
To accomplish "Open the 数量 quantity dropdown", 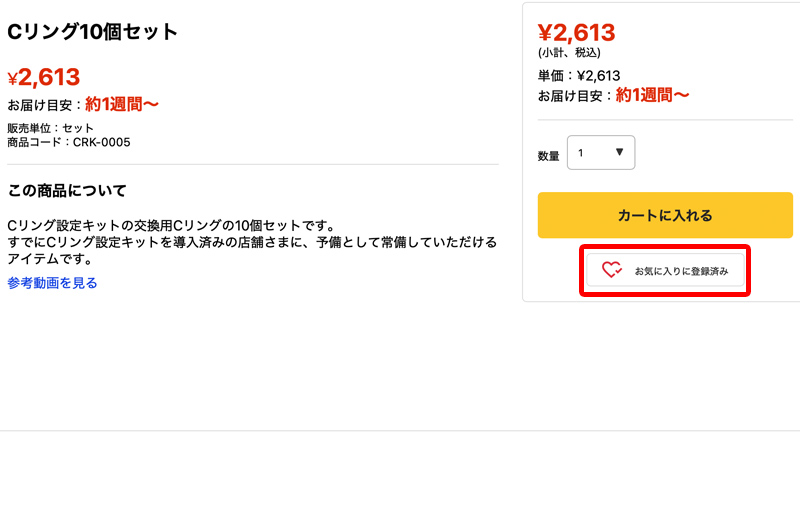I will click(x=601, y=153).
